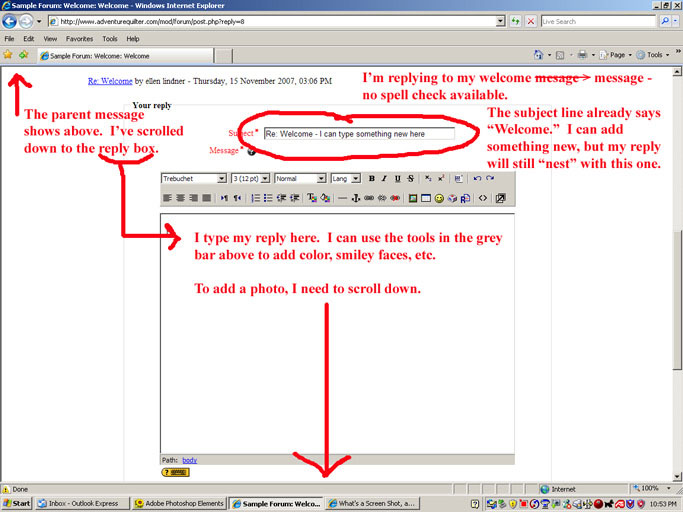The width and height of the screenshot is (683, 512).
Task: Click the Subject text field
Action: point(359,134)
